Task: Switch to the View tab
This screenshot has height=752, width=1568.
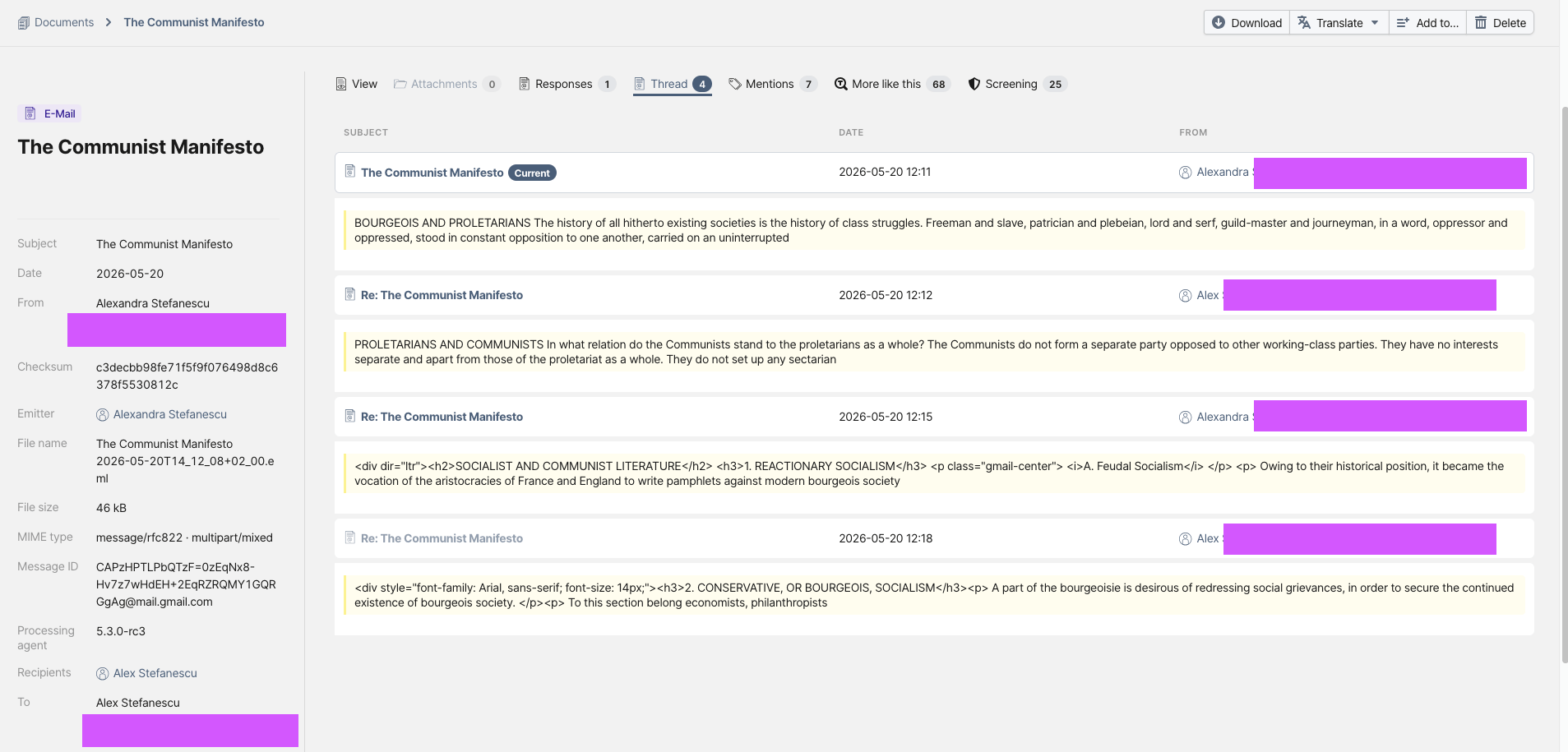Action: point(356,84)
